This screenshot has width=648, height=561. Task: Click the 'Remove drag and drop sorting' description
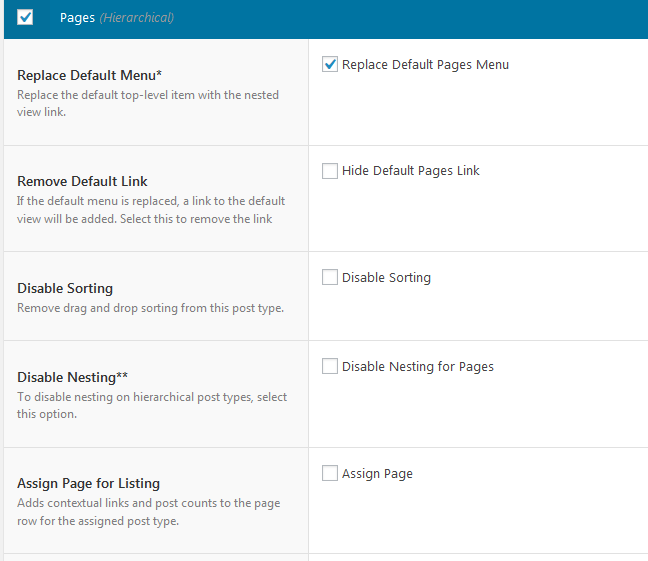click(150, 308)
